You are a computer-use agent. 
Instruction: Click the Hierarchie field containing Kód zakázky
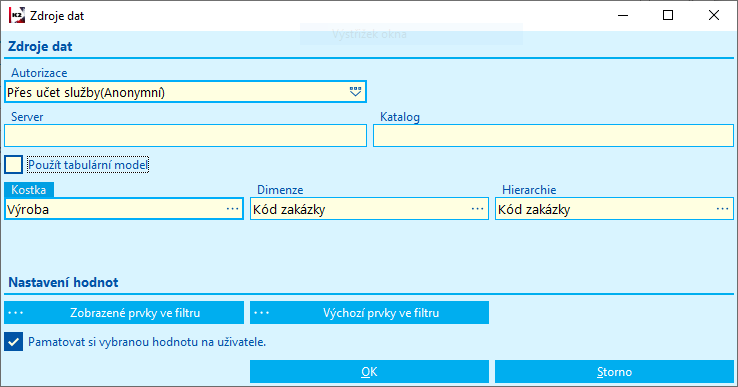click(x=614, y=209)
